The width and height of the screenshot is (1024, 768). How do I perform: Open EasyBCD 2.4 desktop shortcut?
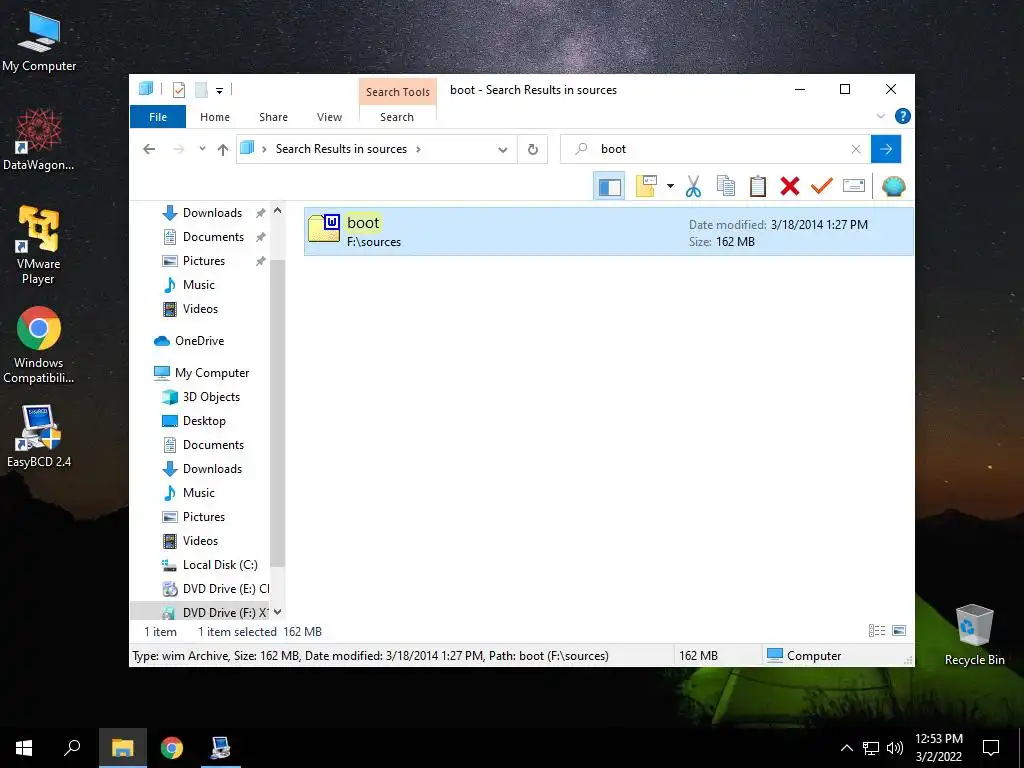point(39,436)
